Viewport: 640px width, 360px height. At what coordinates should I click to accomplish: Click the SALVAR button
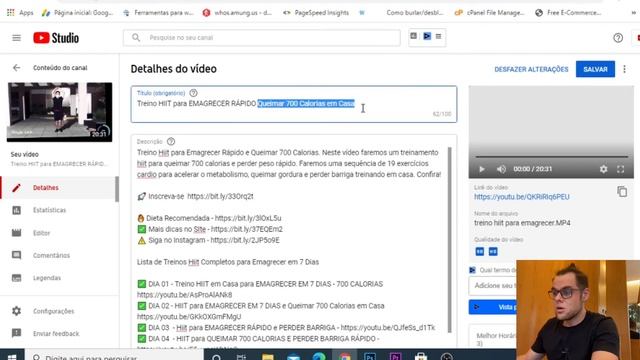[595, 69]
